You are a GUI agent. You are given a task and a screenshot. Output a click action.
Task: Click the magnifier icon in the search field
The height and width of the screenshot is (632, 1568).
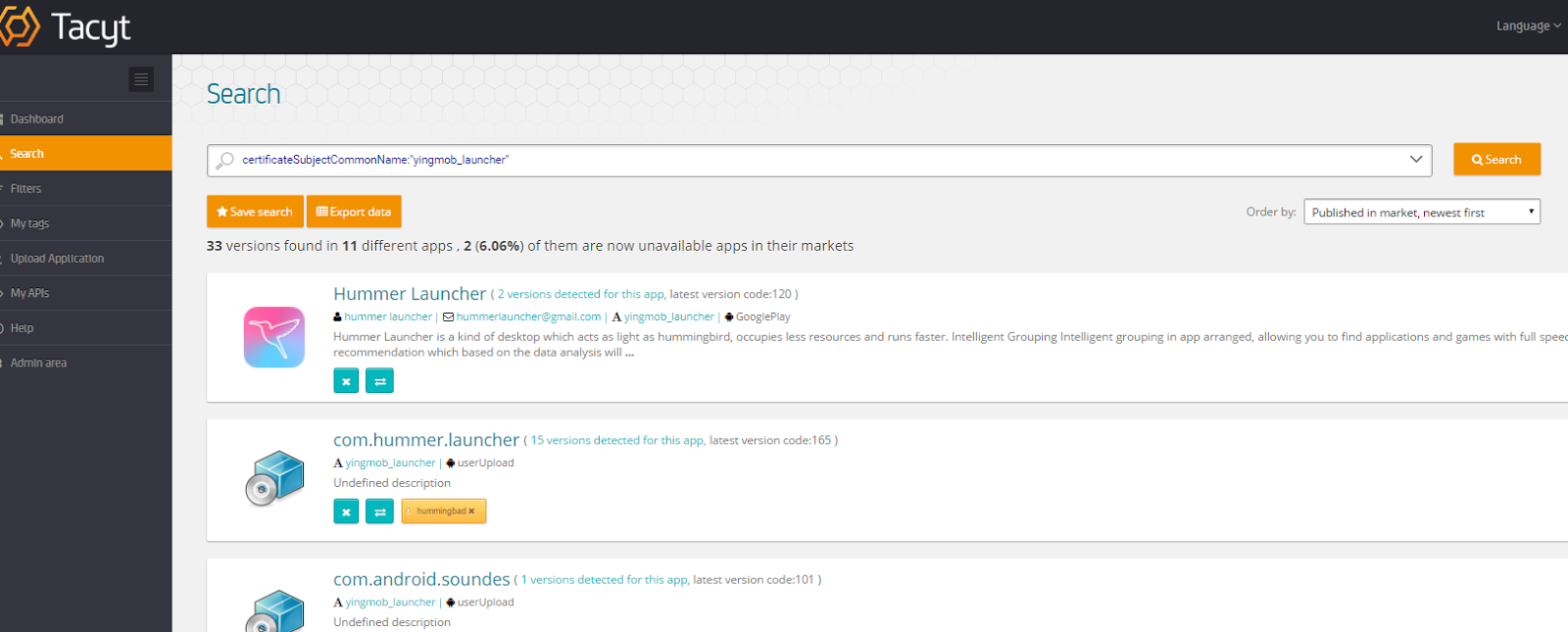tap(225, 160)
